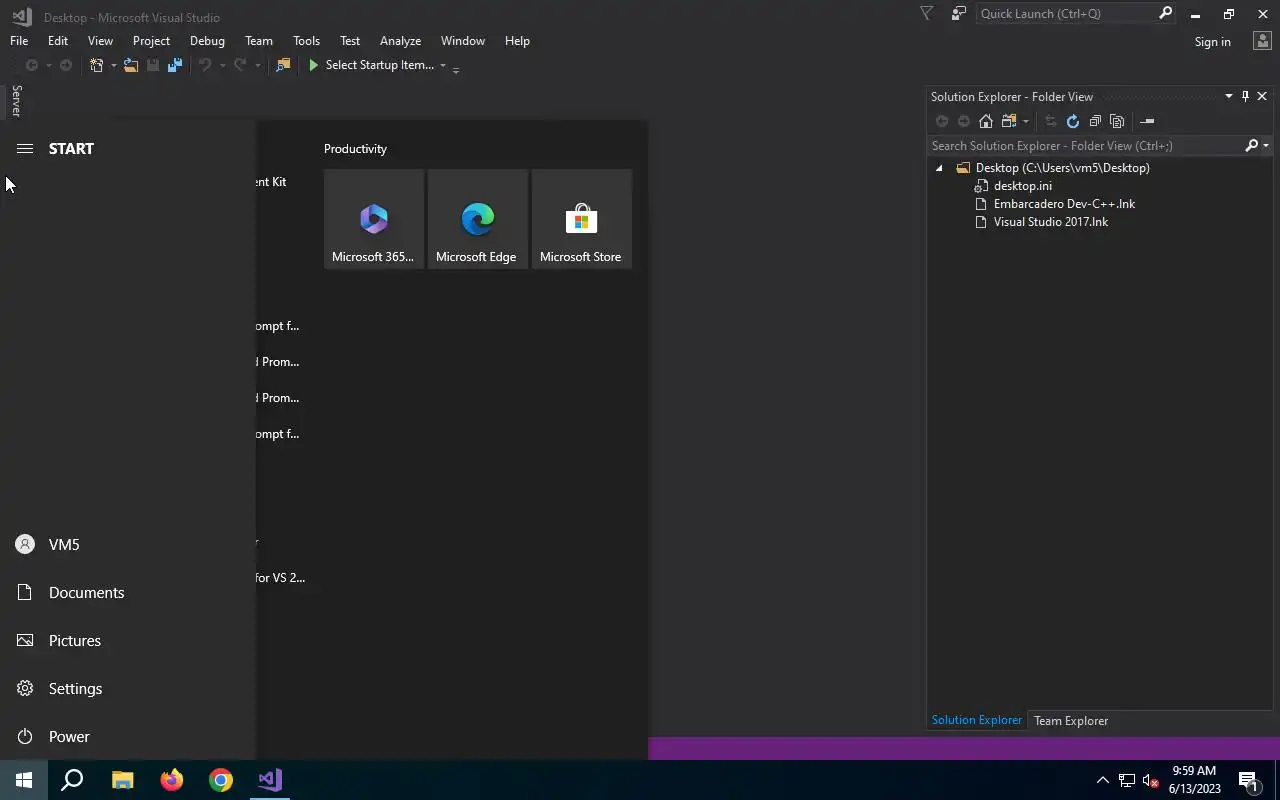The height and width of the screenshot is (800, 1280).
Task: Open the Switch Views dropdown arrow
Action: [1026, 122]
